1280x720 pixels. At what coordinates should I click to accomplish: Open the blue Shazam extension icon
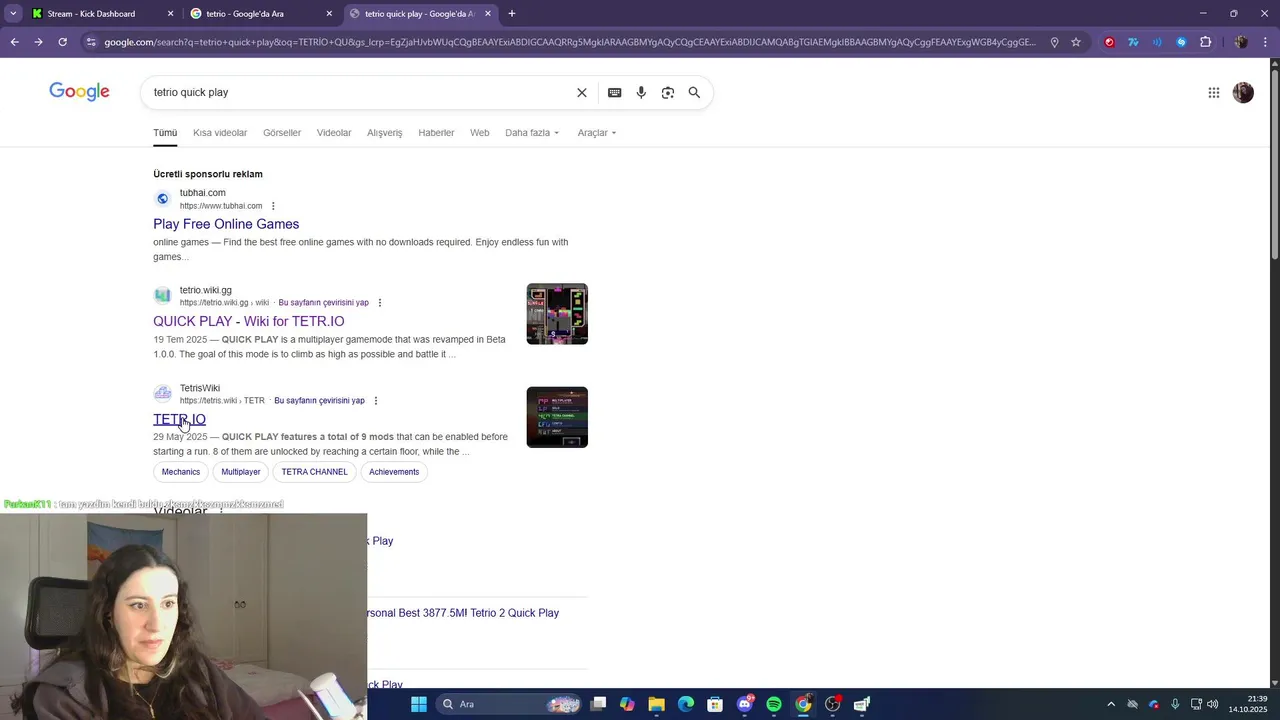point(1181,42)
